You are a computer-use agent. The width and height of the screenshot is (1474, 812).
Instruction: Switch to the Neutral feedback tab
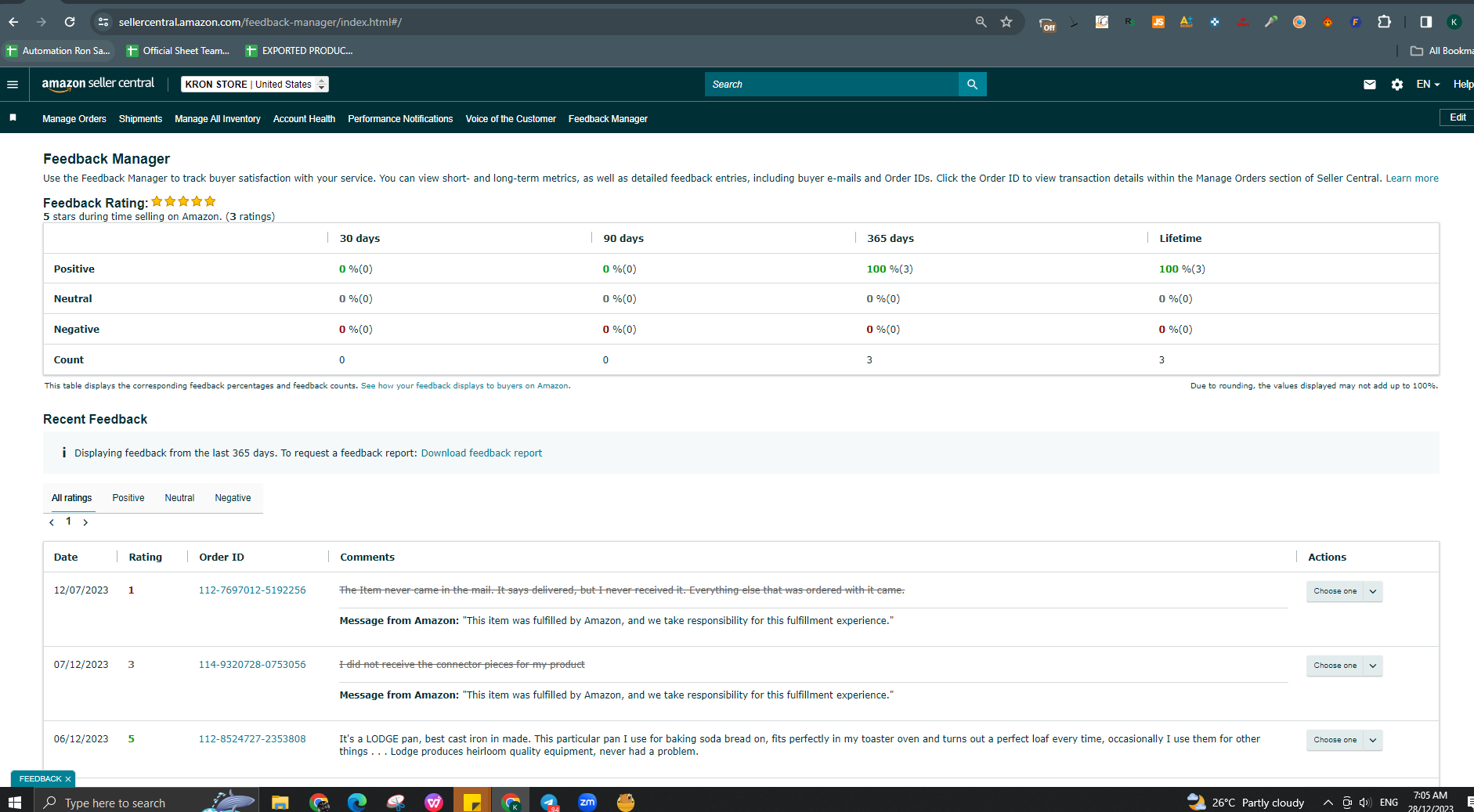tap(179, 498)
